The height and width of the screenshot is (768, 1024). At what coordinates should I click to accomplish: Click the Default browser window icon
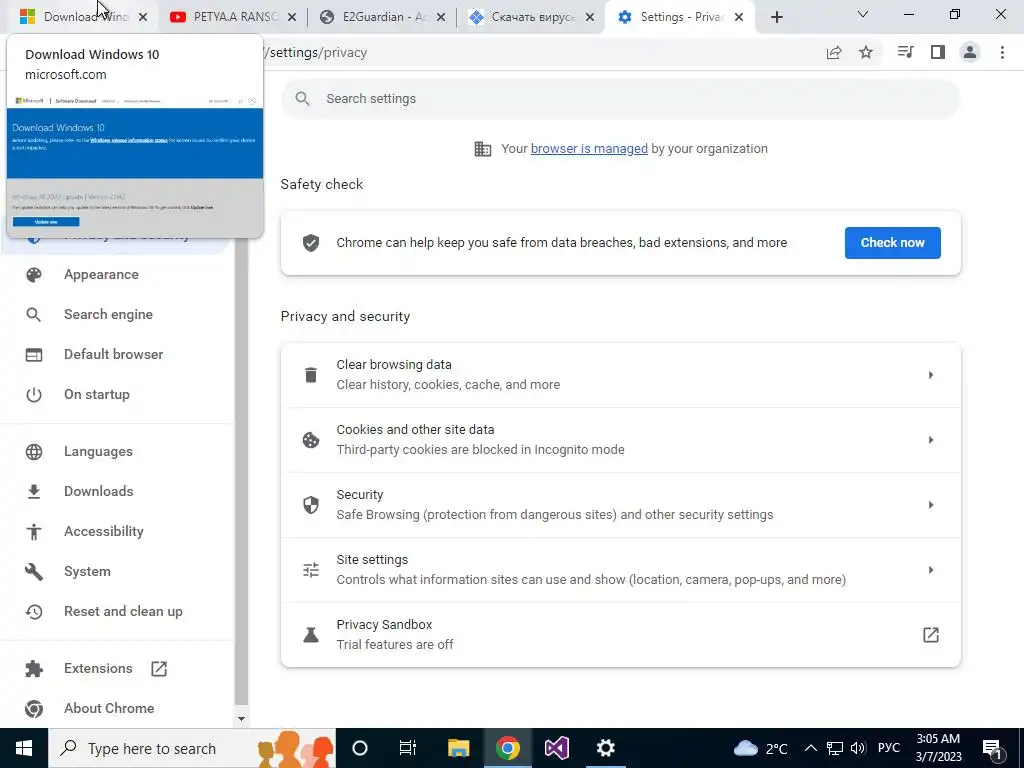(x=34, y=355)
